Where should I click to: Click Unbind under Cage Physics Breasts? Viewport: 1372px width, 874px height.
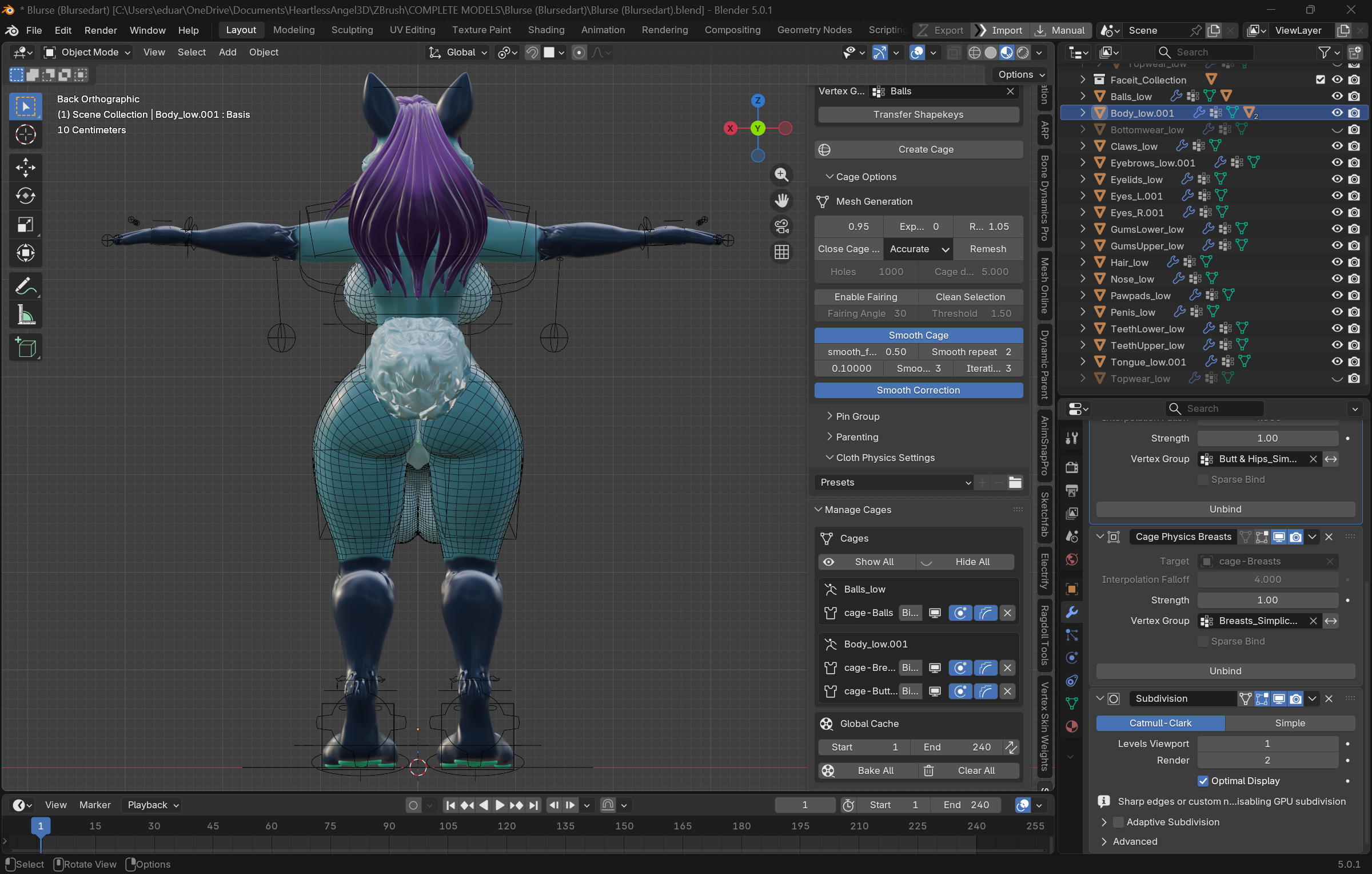click(x=1225, y=672)
